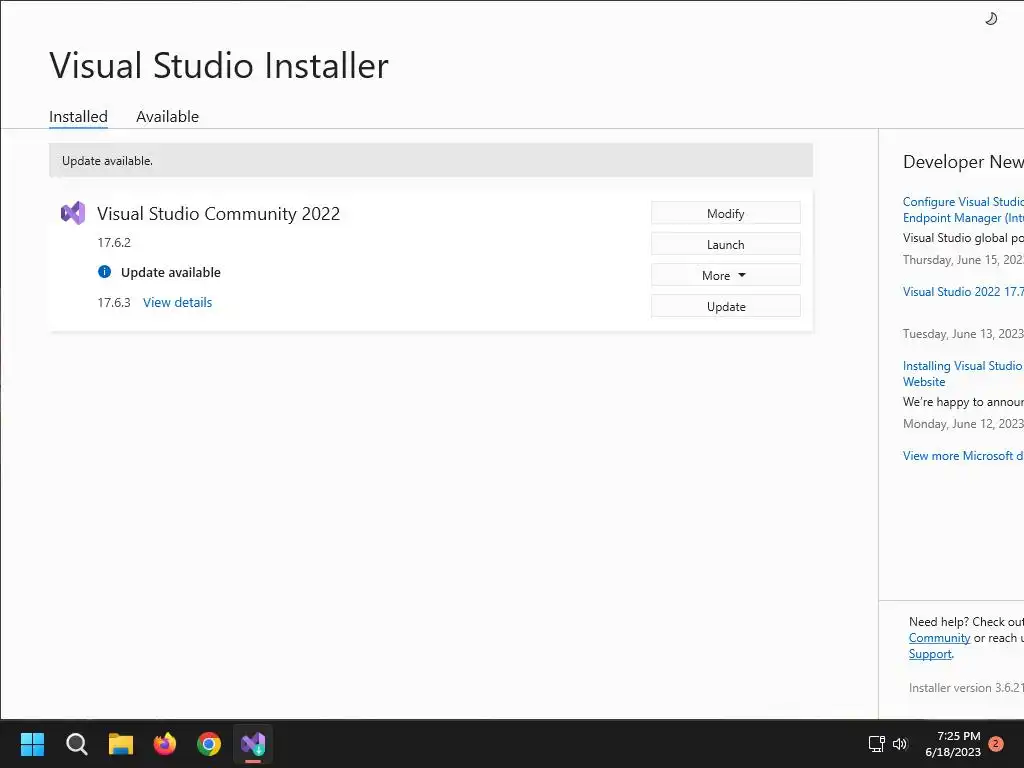Click bold Update available status text
Image resolution: width=1024 pixels, height=768 pixels.
click(x=170, y=272)
